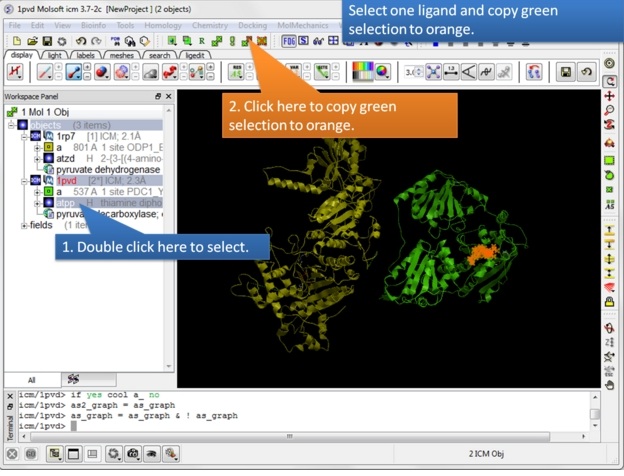Open the rainbow color palette icon
This screenshot has width=624, height=476.
(378, 72)
